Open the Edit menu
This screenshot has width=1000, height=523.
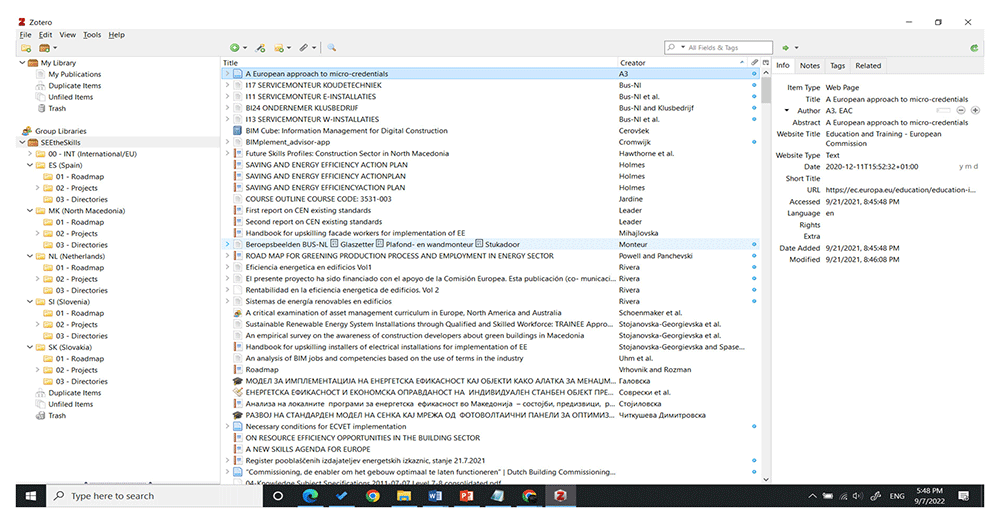tap(45, 35)
